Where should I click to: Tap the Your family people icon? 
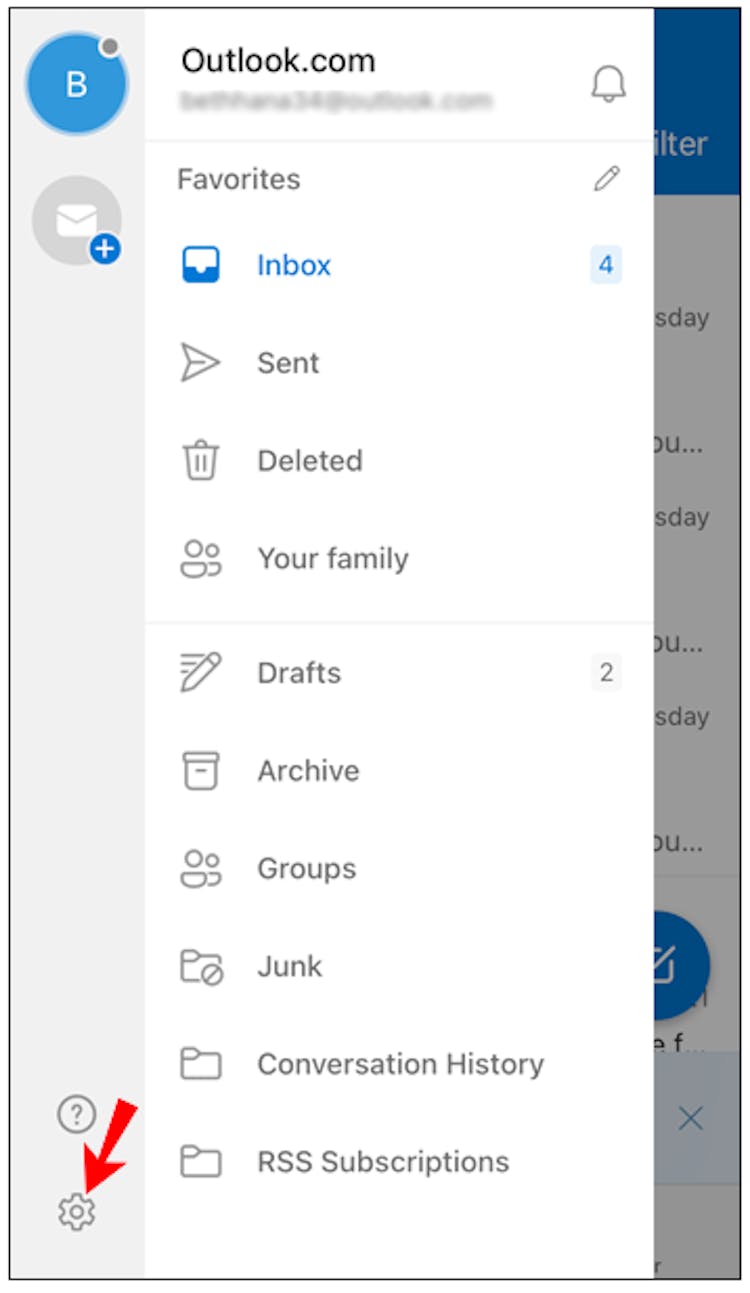tap(200, 558)
